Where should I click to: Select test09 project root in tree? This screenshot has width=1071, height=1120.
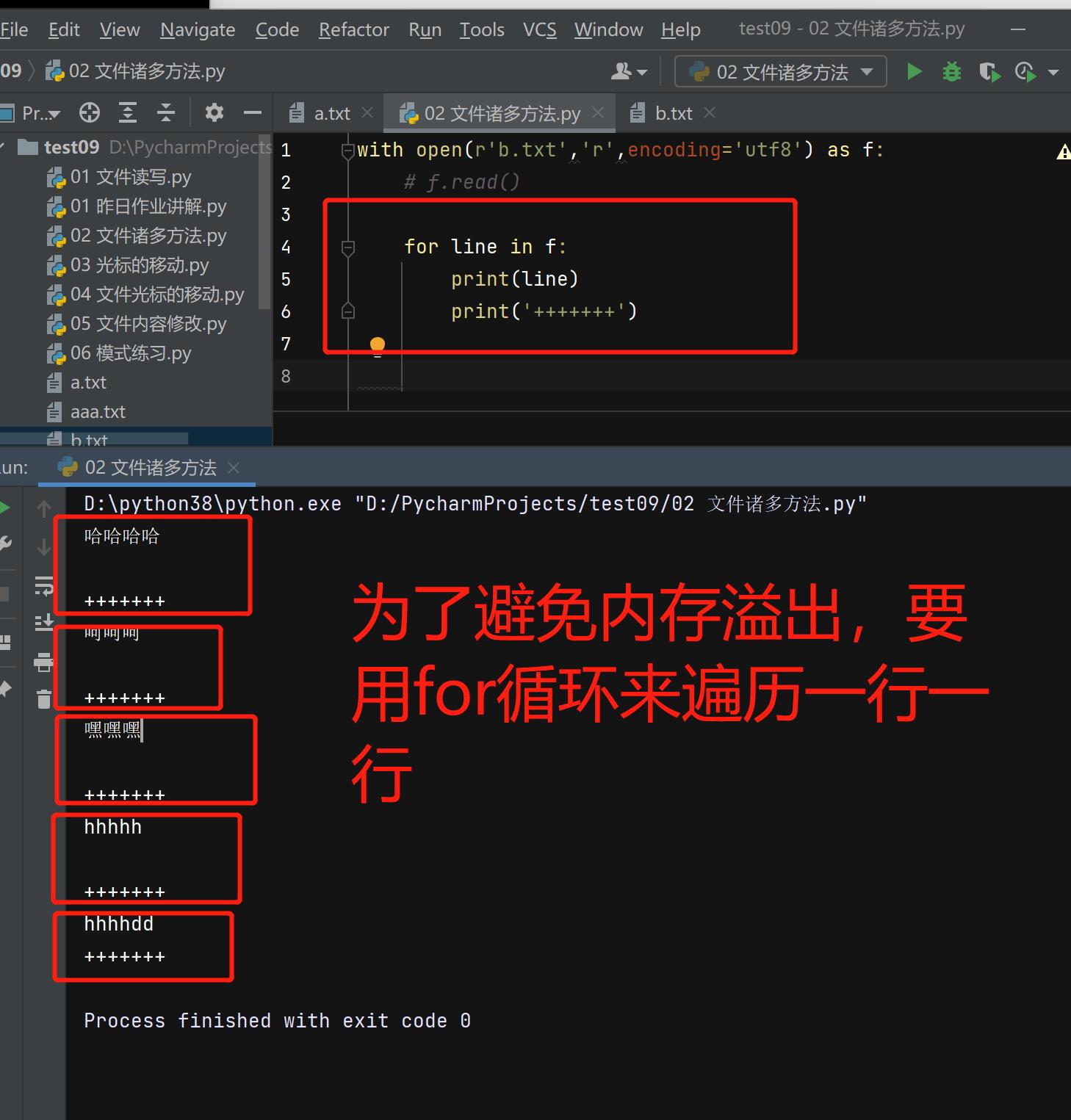click(x=71, y=147)
